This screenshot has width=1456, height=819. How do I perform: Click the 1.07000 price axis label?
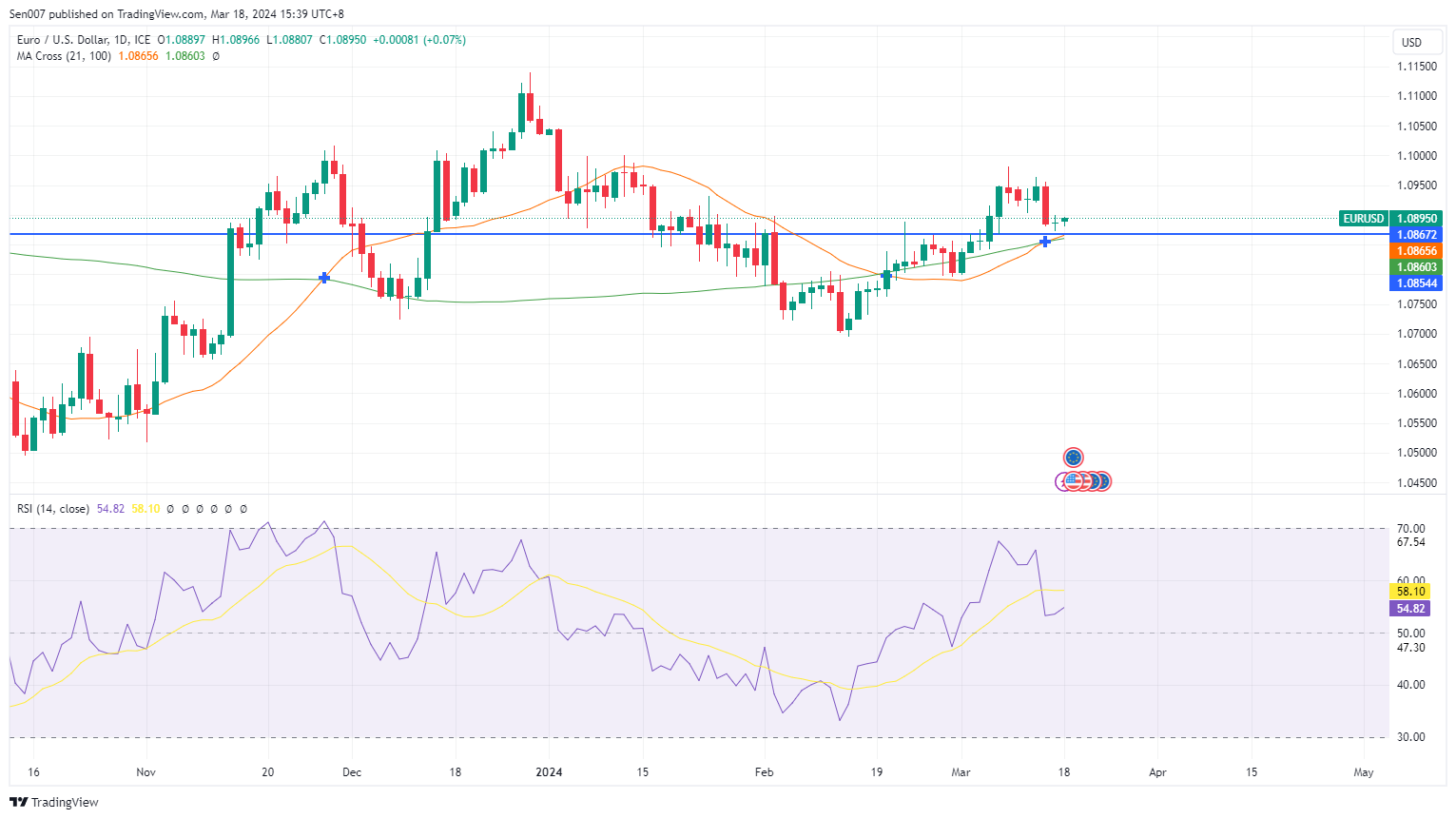coord(1417,334)
